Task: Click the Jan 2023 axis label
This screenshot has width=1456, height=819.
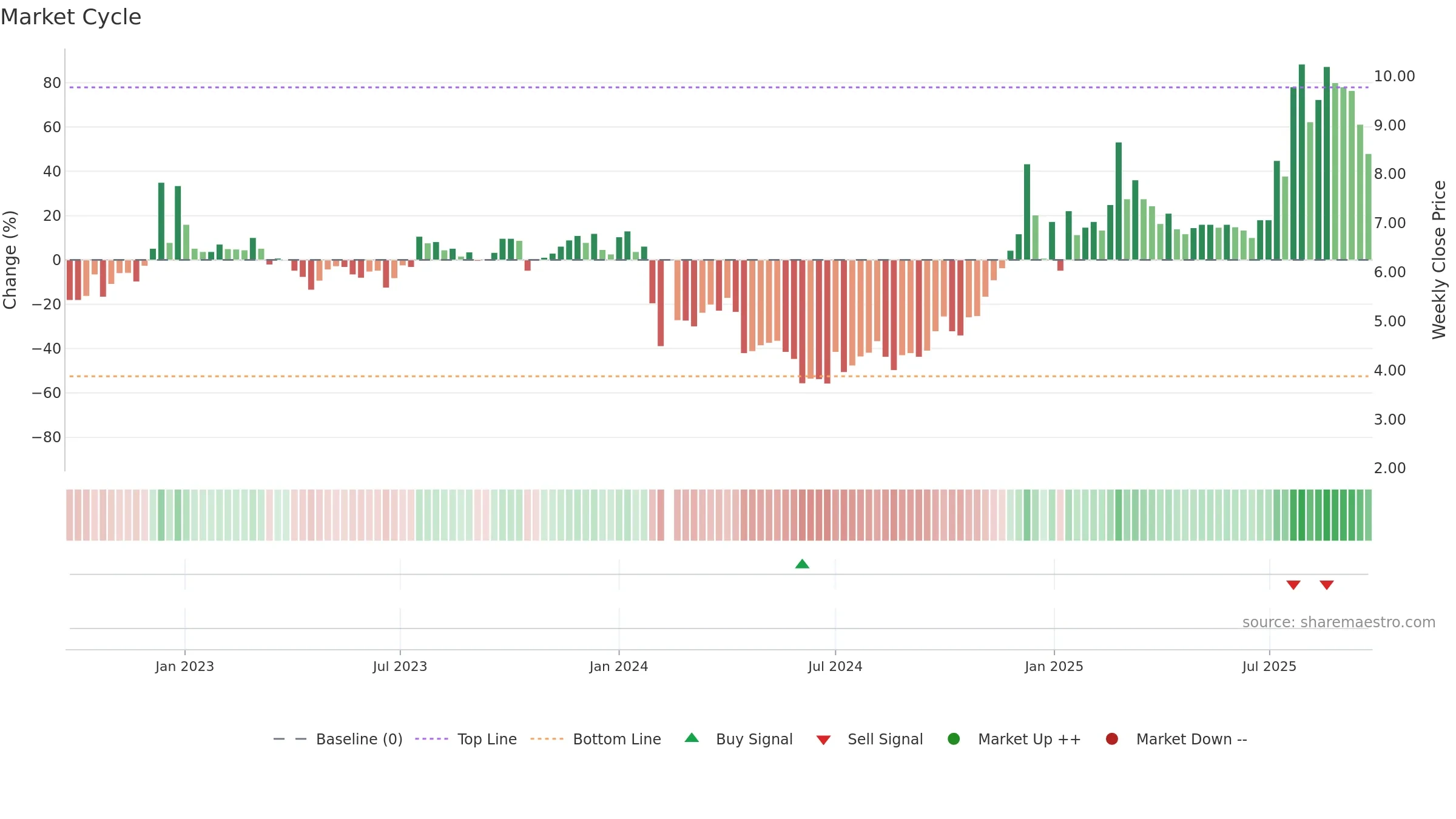Action: pos(184,667)
